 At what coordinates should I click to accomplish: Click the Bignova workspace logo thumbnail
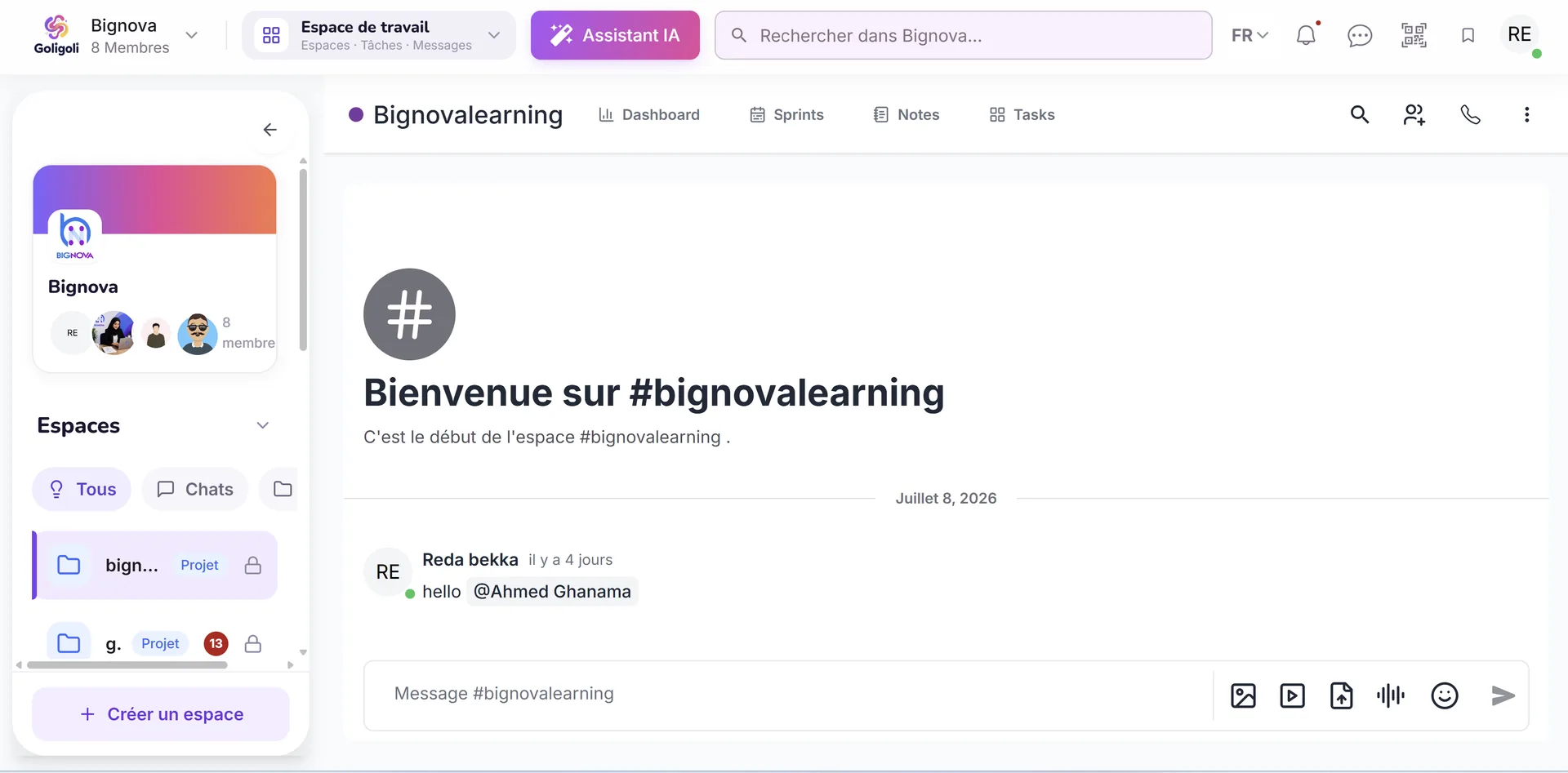(x=75, y=237)
